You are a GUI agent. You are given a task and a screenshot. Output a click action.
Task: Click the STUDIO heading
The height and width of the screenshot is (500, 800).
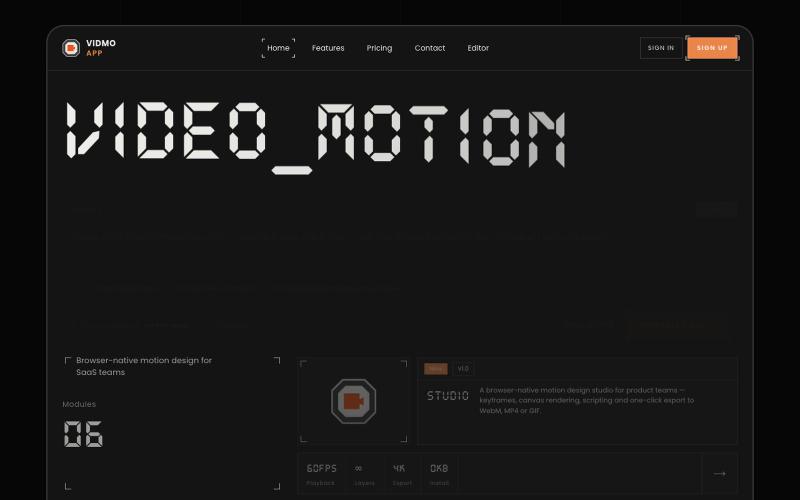[448, 396]
